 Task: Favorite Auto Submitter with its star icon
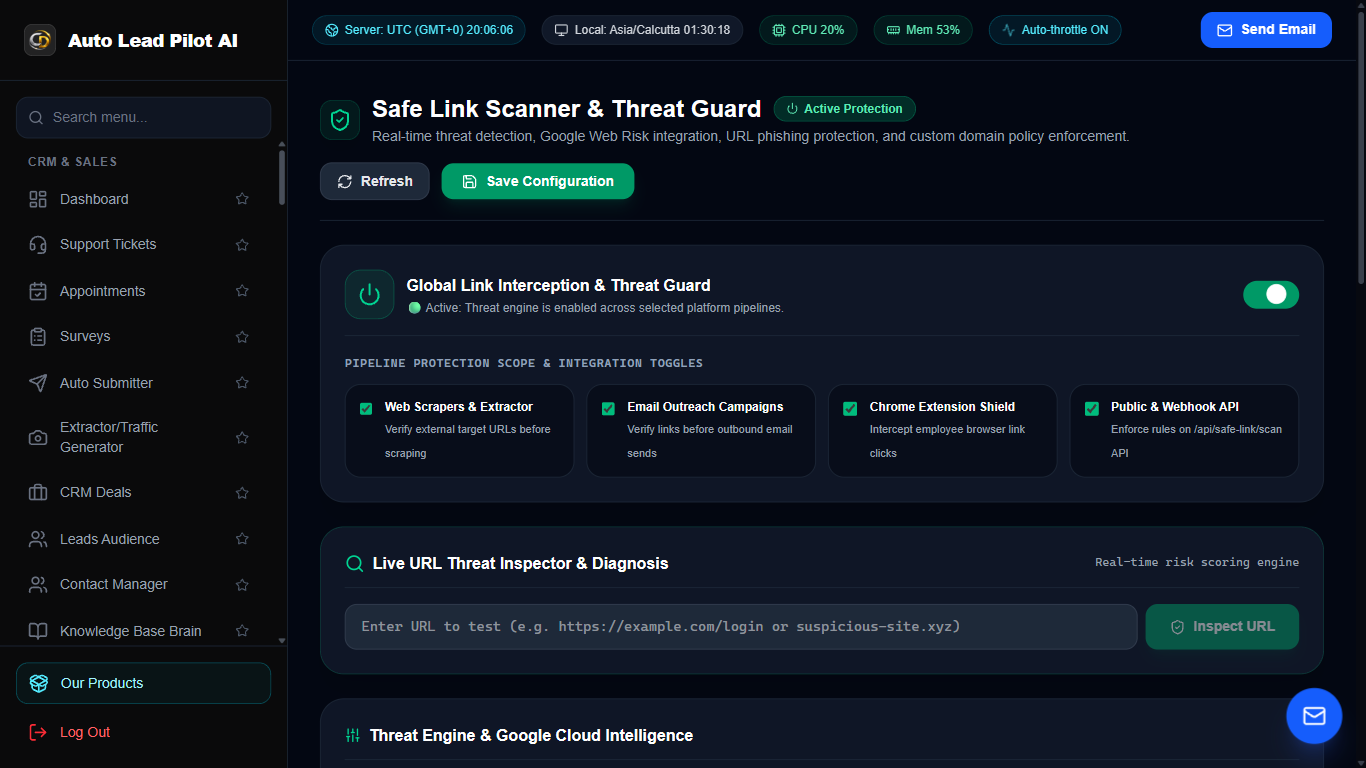point(242,383)
